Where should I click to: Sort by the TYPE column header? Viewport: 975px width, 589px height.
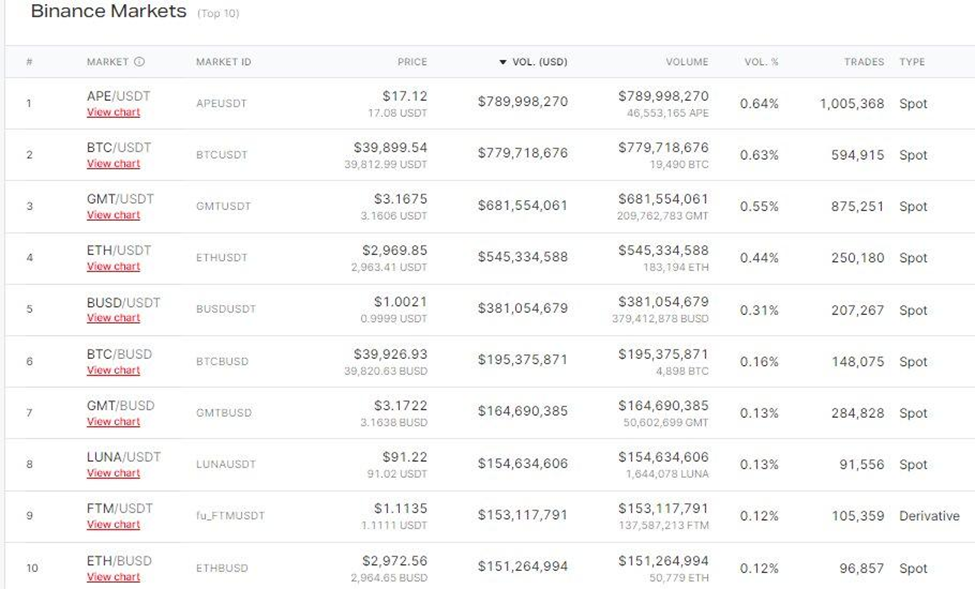(912, 62)
